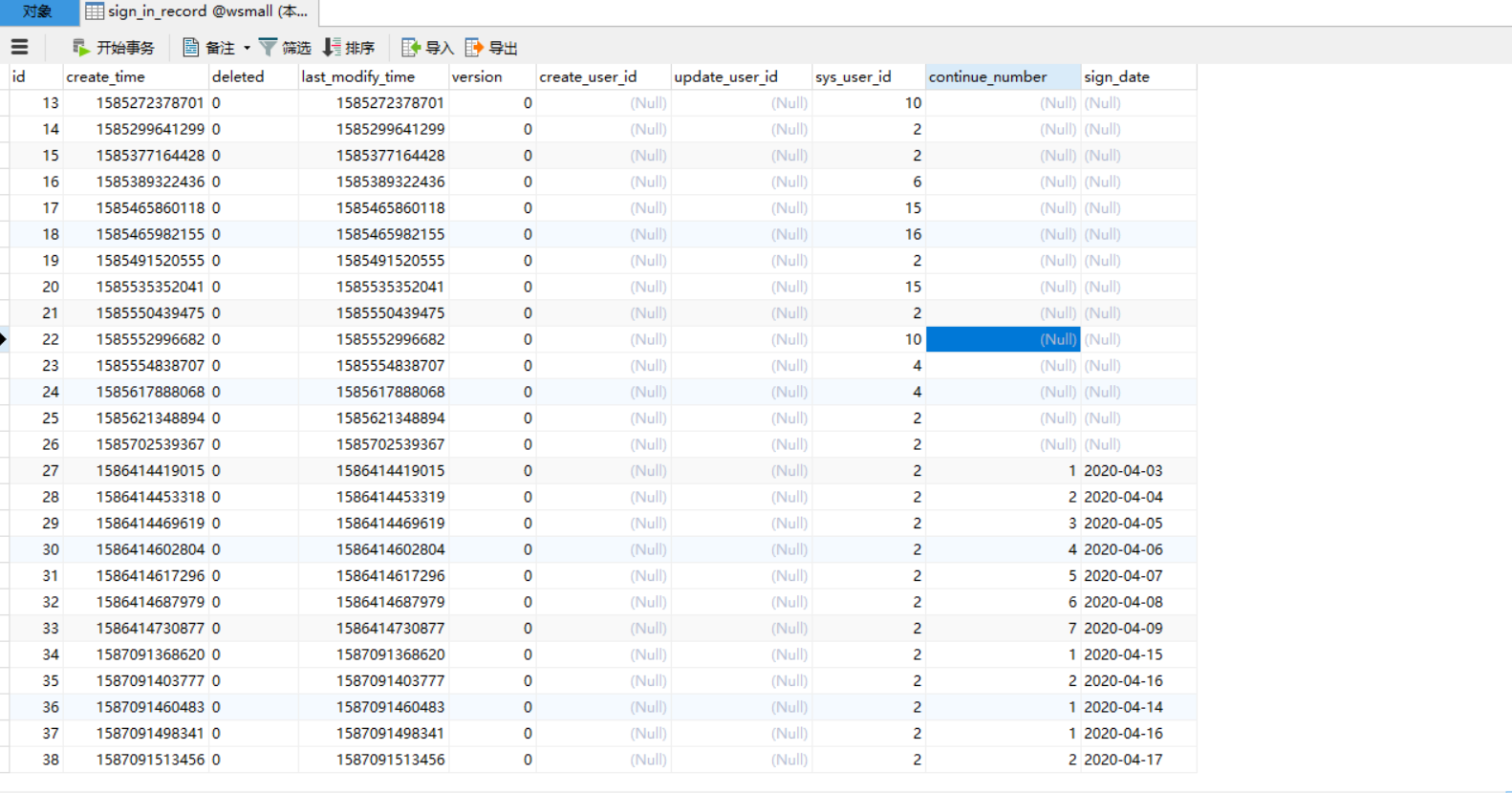This screenshot has height=793, width=1512.
Task: Select sys_user_id value 6 in row 16
Action: [x=868, y=182]
